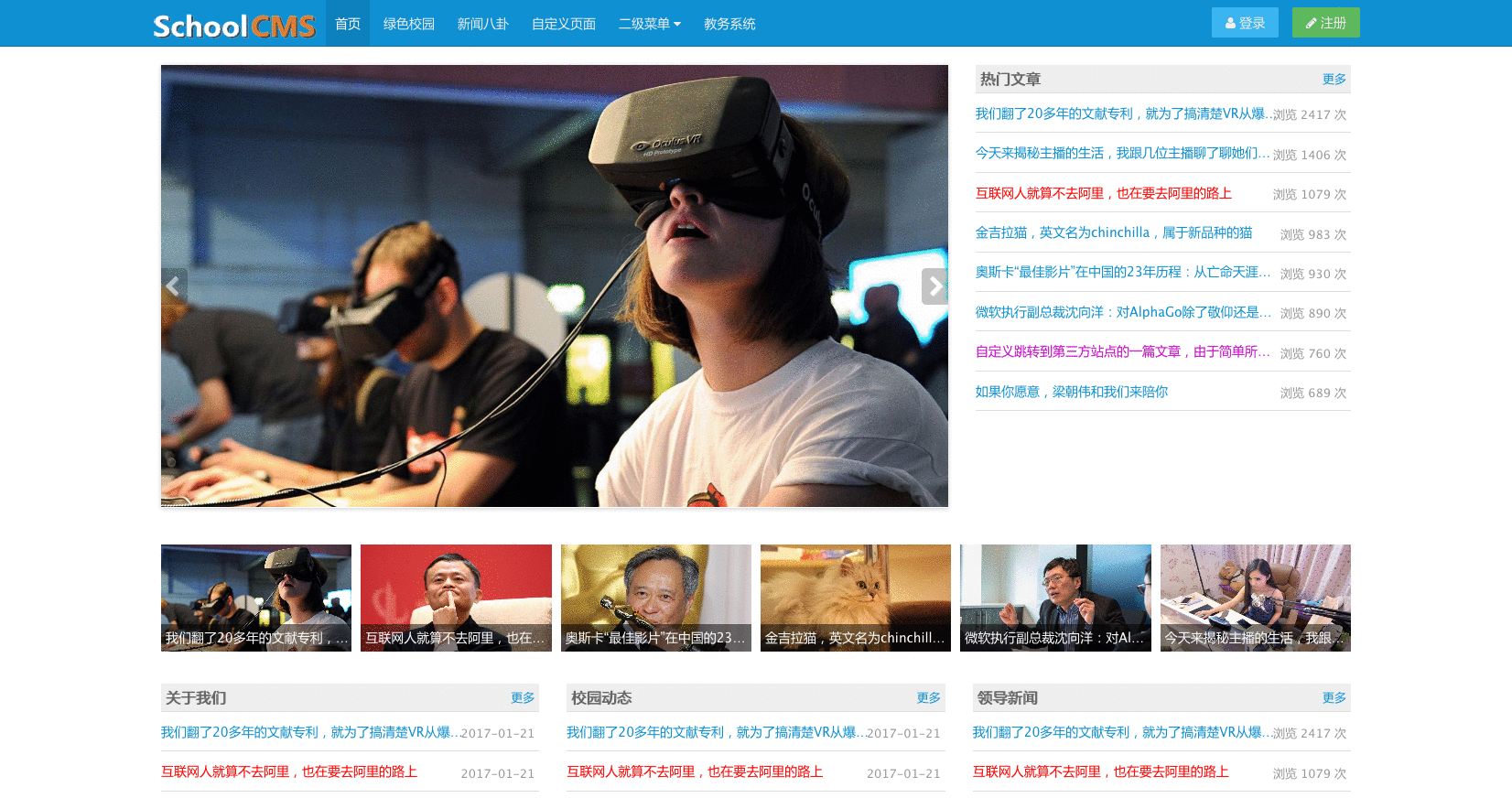1512x798 pixels.
Task: Open streamer thumbnail 今天来揭秘主播的生活
Action: coord(1256,598)
